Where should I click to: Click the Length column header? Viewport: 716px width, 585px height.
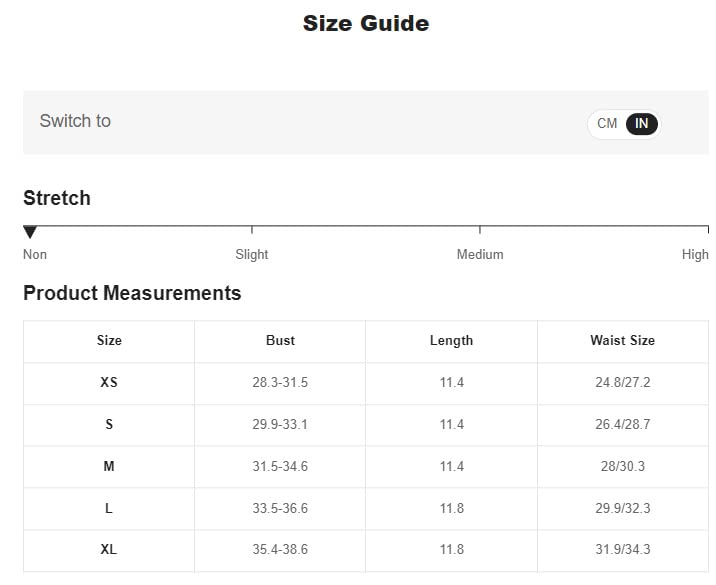(451, 340)
